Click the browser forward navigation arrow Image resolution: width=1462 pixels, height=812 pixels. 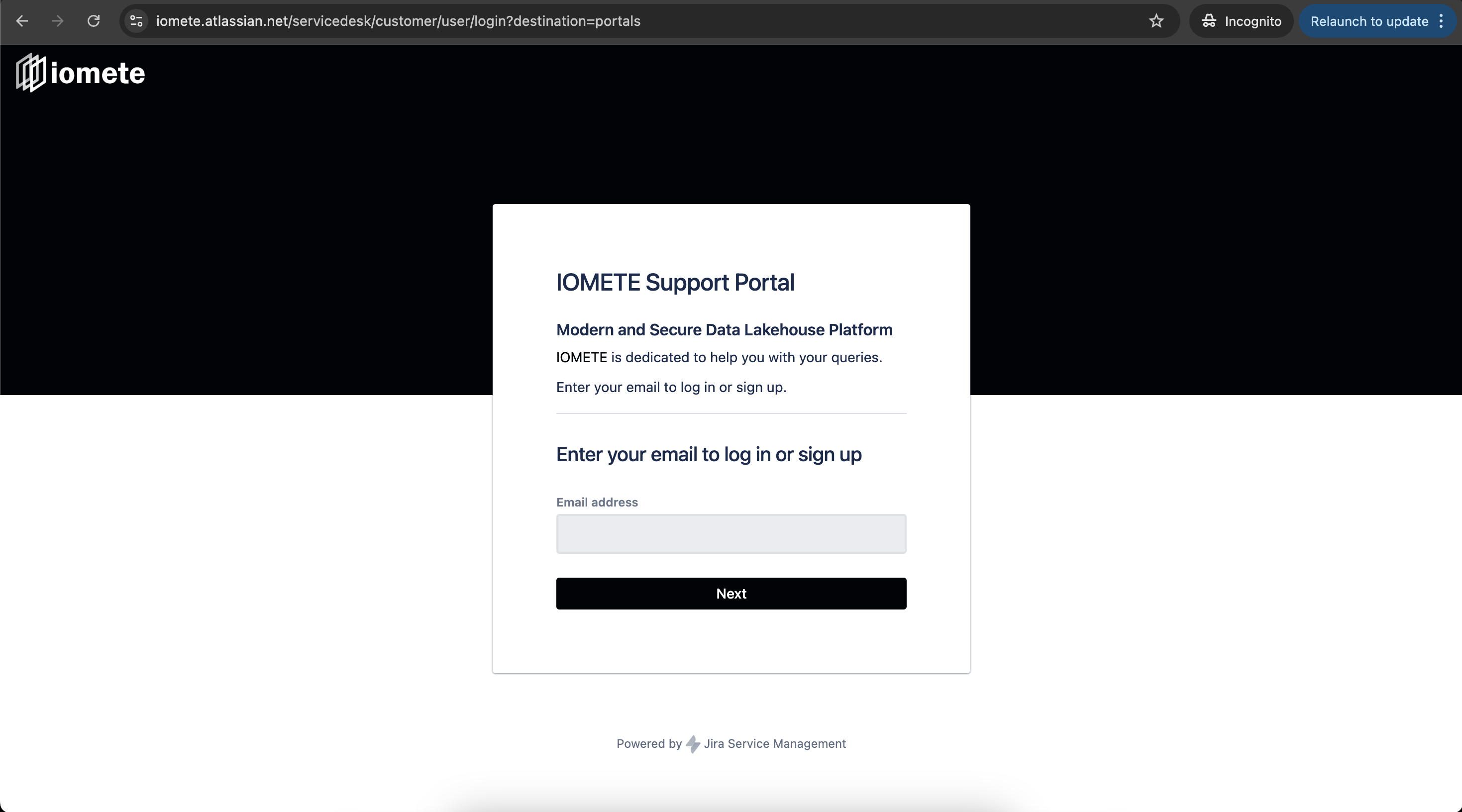(x=57, y=20)
